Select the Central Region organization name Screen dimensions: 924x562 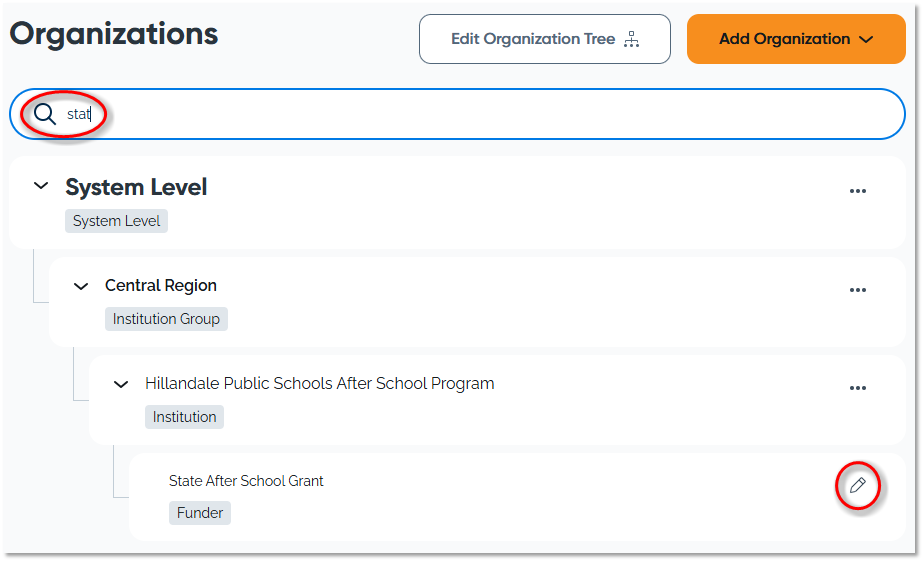pyautogui.click(x=161, y=286)
